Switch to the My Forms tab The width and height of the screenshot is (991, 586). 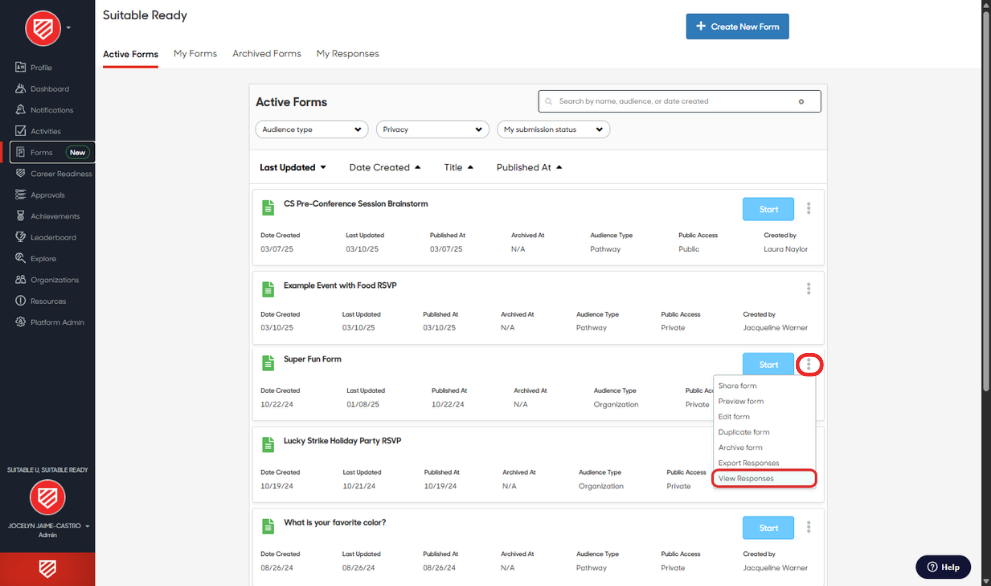click(x=195, y=54)
